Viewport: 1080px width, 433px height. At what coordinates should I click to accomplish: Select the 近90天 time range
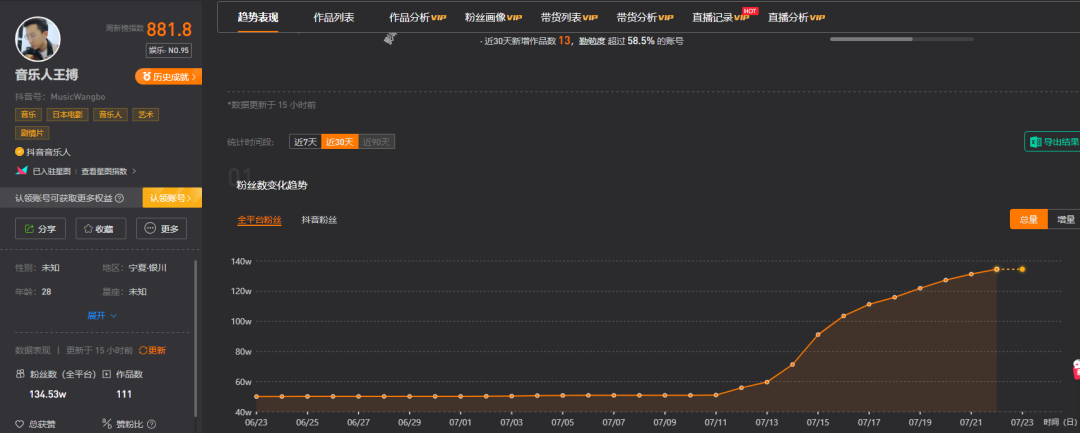click(x=377, y=142)
